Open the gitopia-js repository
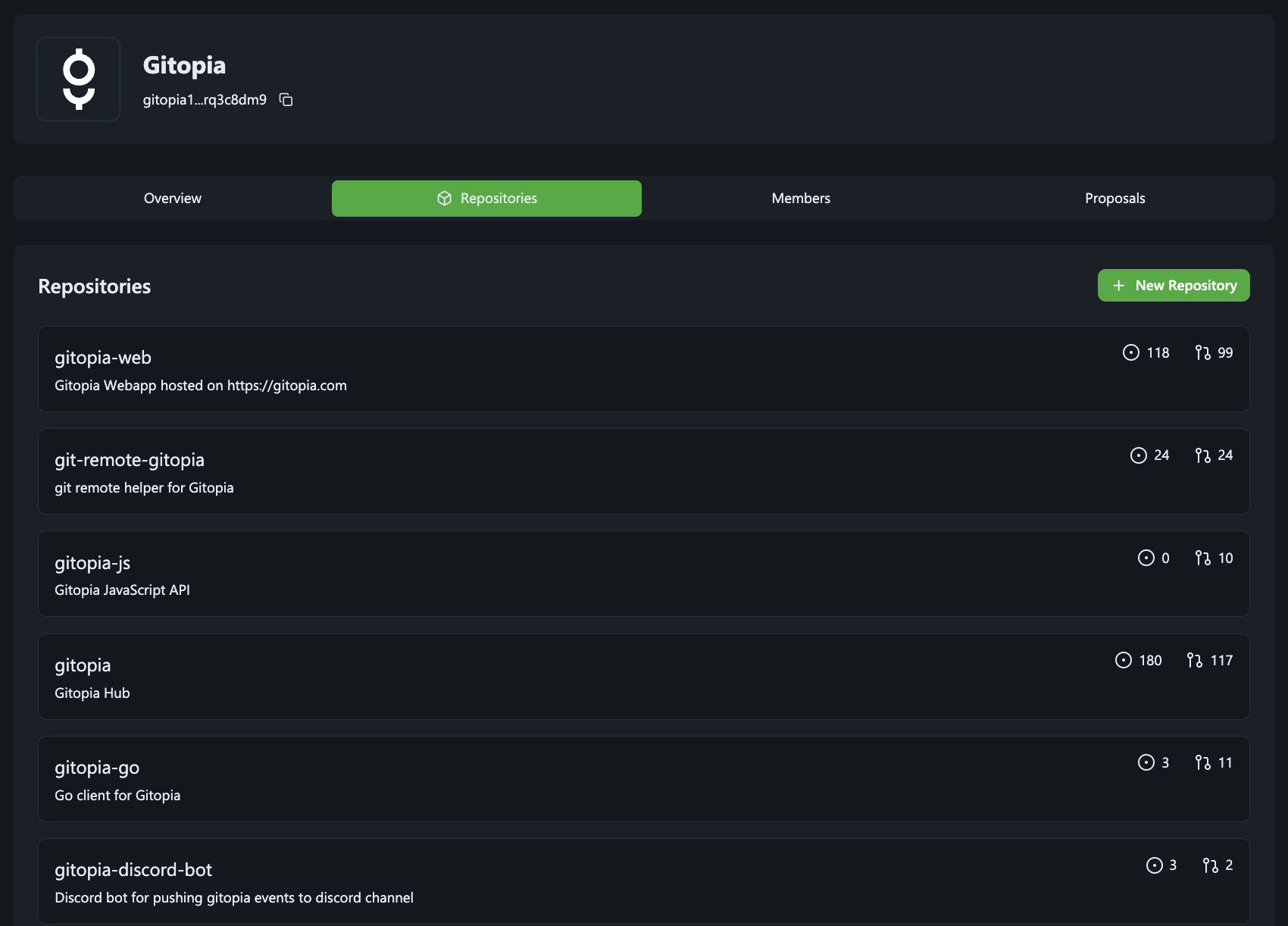The width and height of the screenshot is (1288, 926). [x=92, y=563]
